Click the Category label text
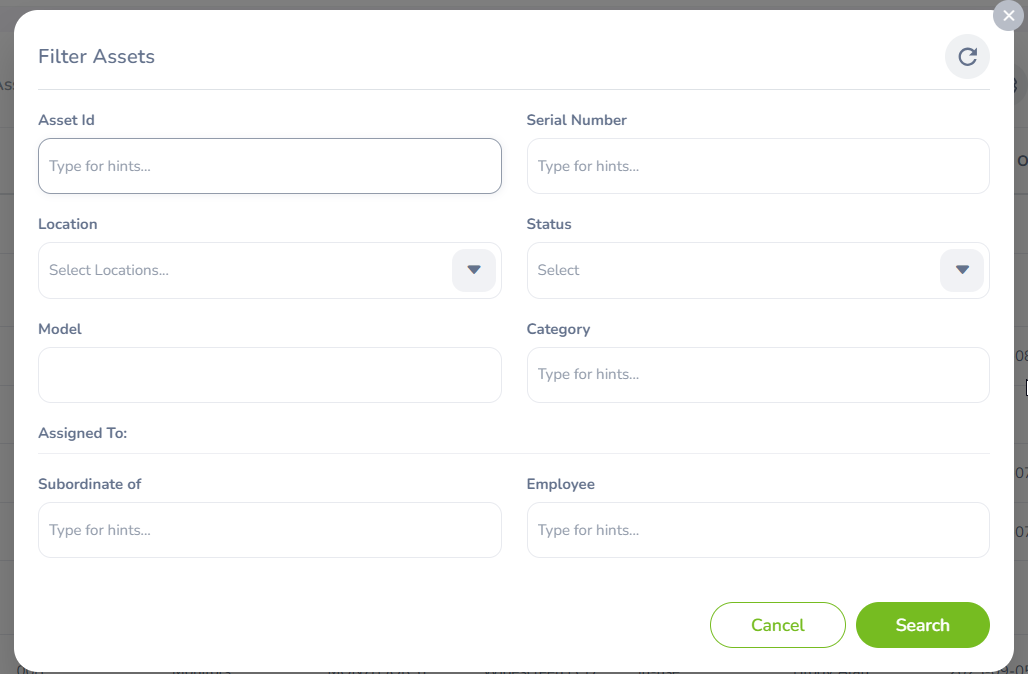1028x674 pixels. [558, 329]
